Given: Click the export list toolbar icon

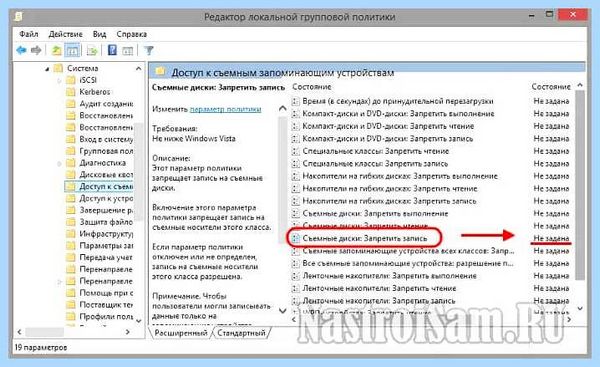Looking at the screenshot, I should point(92,50).
